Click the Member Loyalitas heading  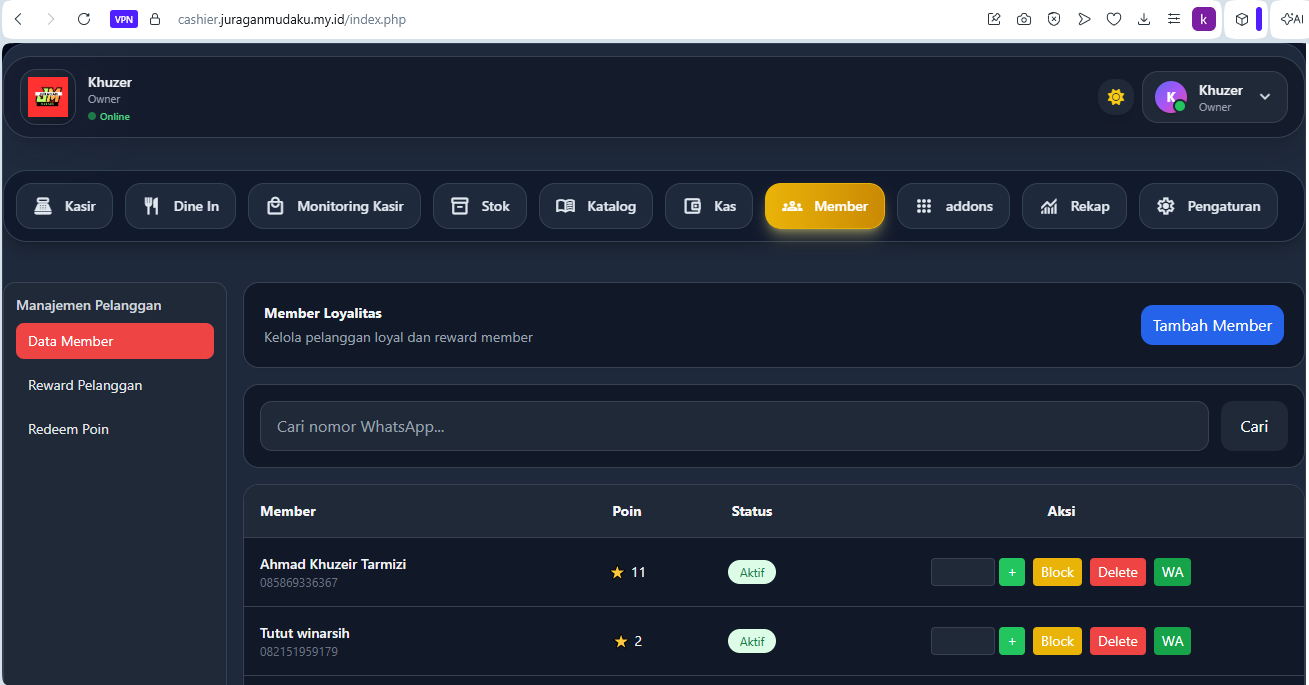(x=323, y=313)
